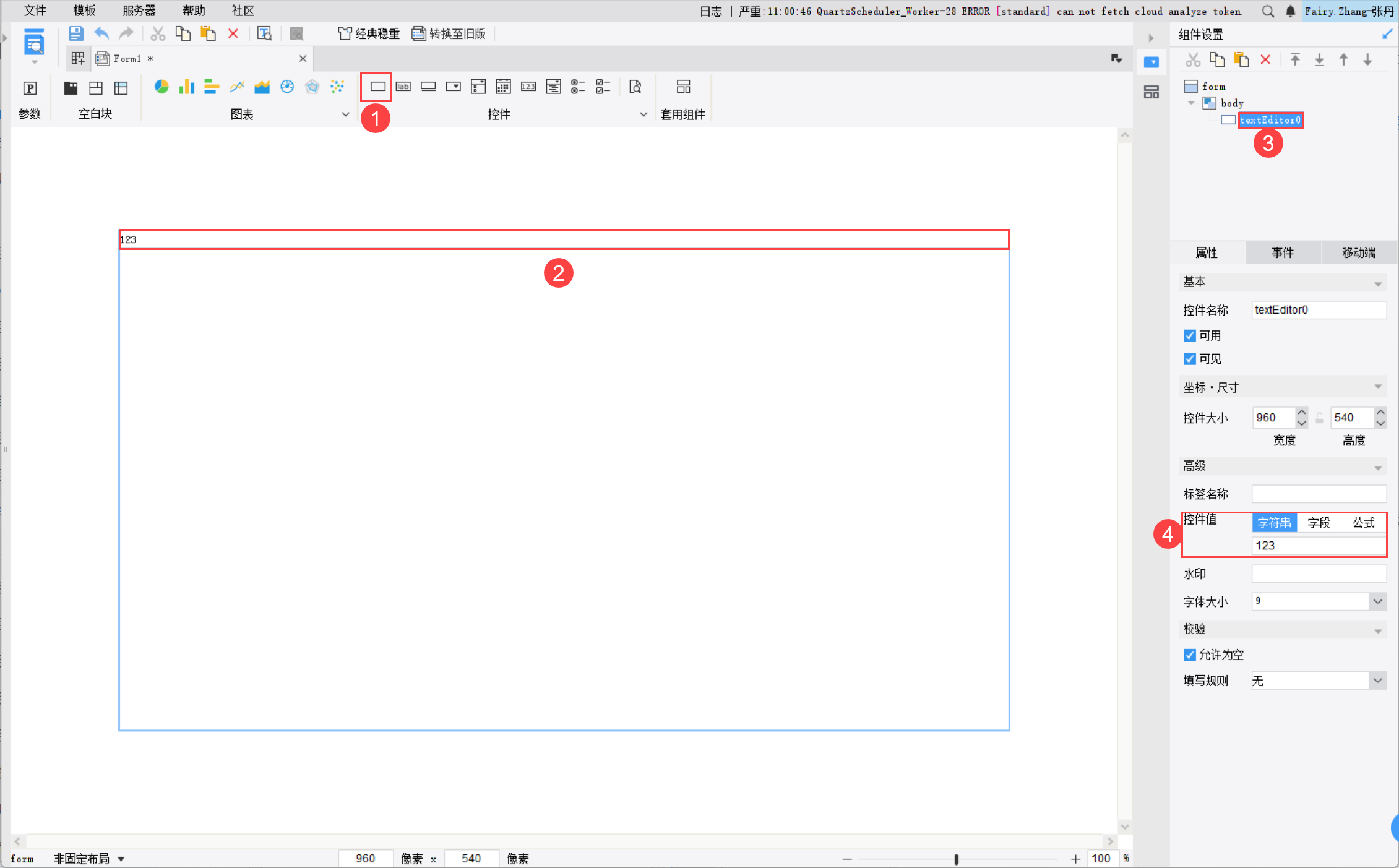This screenshot has height=868, width=1399.
Task: Click the red delete X in component panel
Action: click(x=1265, y=59)
